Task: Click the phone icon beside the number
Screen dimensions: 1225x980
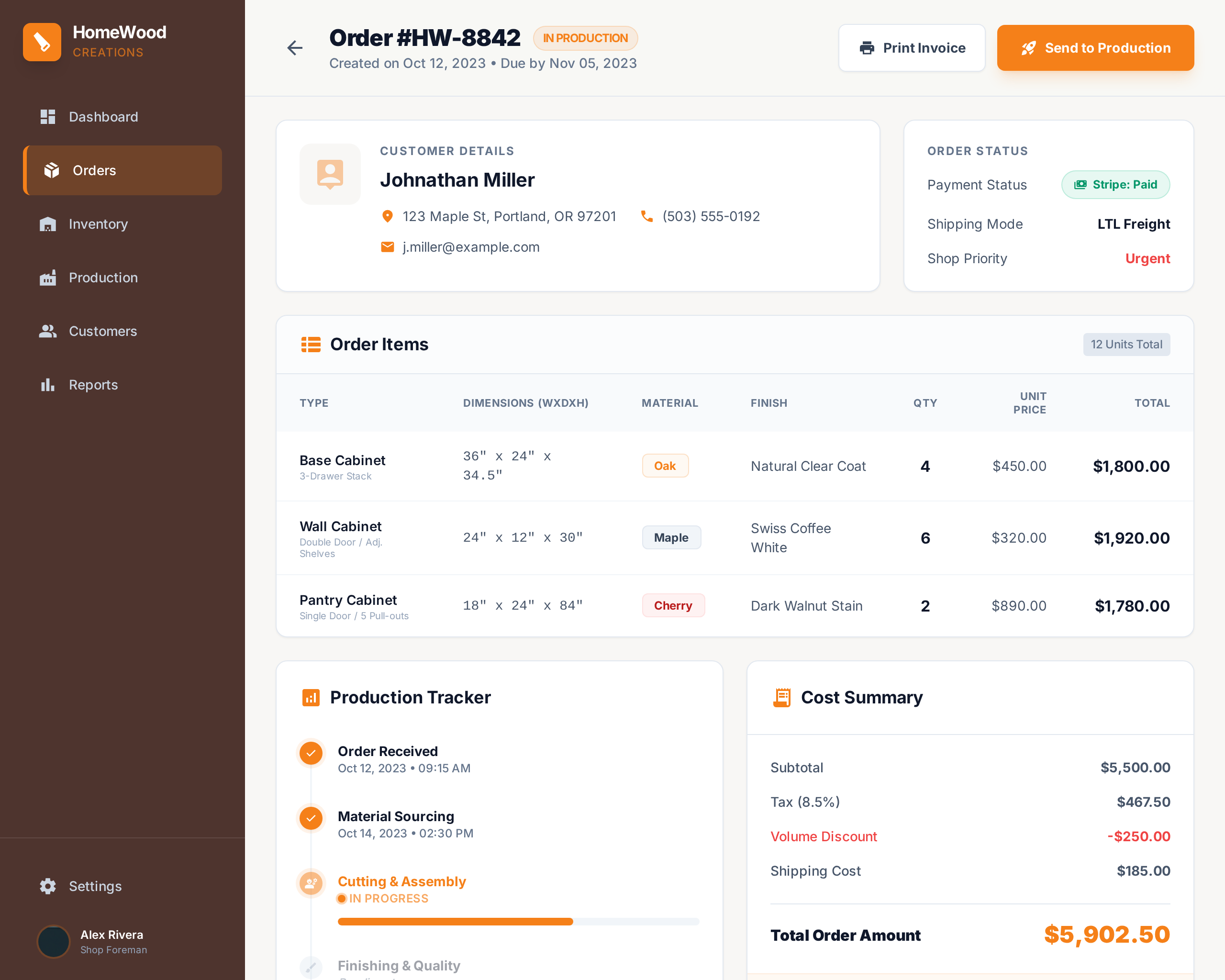Action: coord(646,216)
